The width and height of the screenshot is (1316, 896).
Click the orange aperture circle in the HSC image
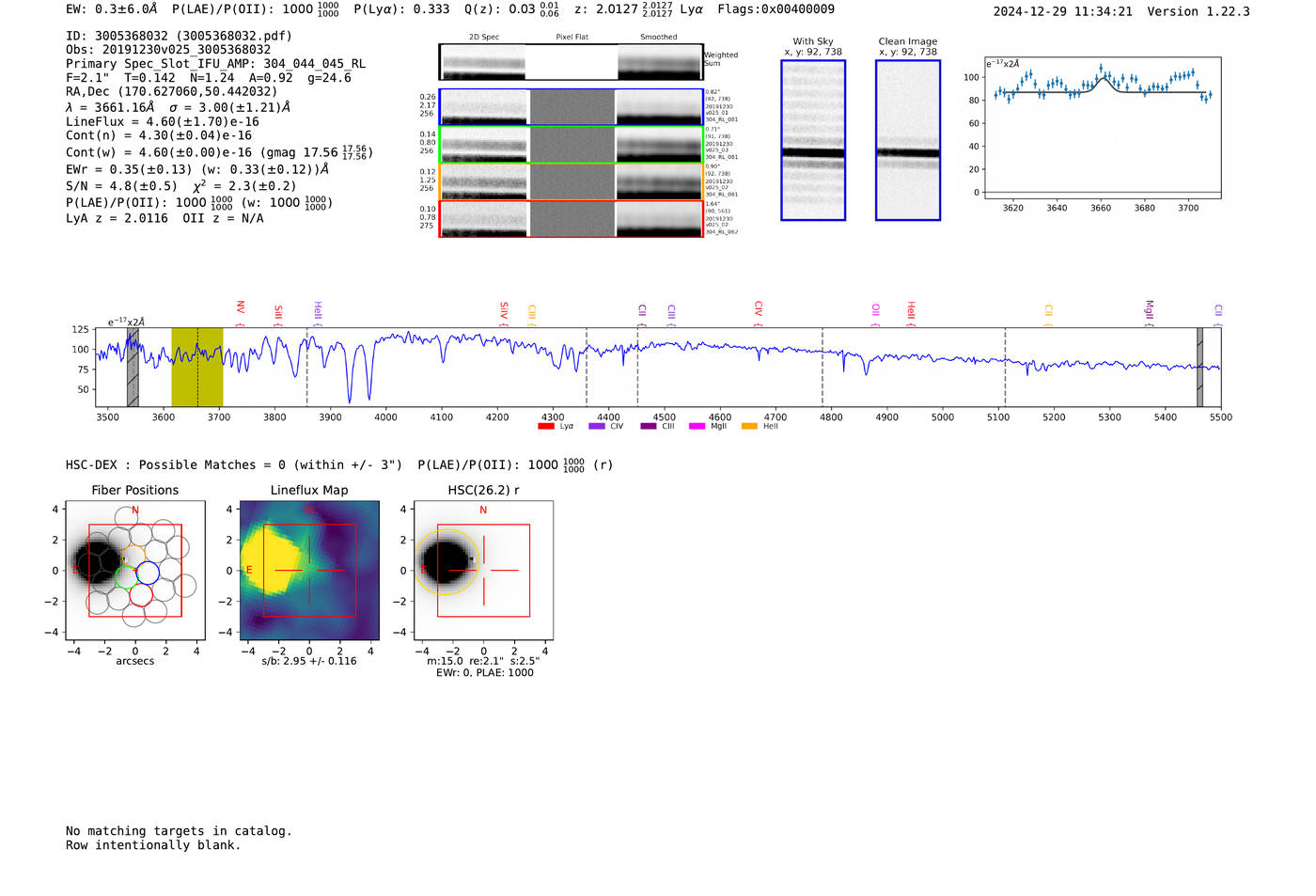(446, 562)
